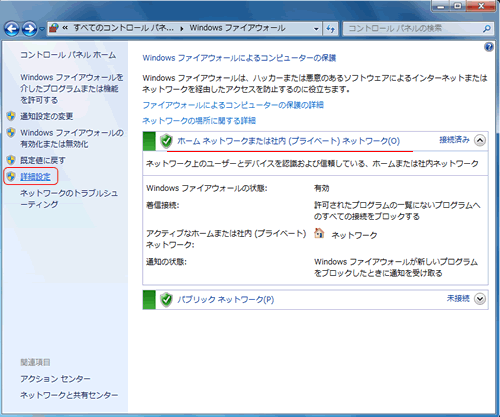Select すべてのコントロール パネル breadcrumb
500x417 pixels.
coord(123,28)
